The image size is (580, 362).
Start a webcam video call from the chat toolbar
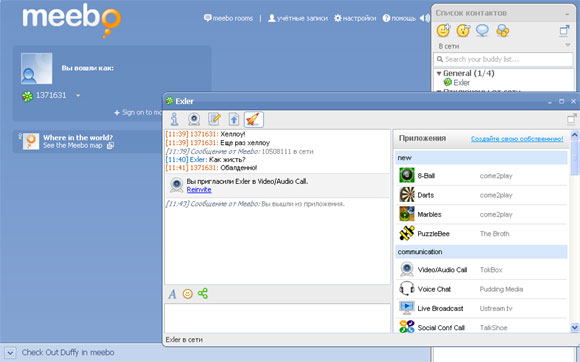pyautogui.click(x=194, y=119)
